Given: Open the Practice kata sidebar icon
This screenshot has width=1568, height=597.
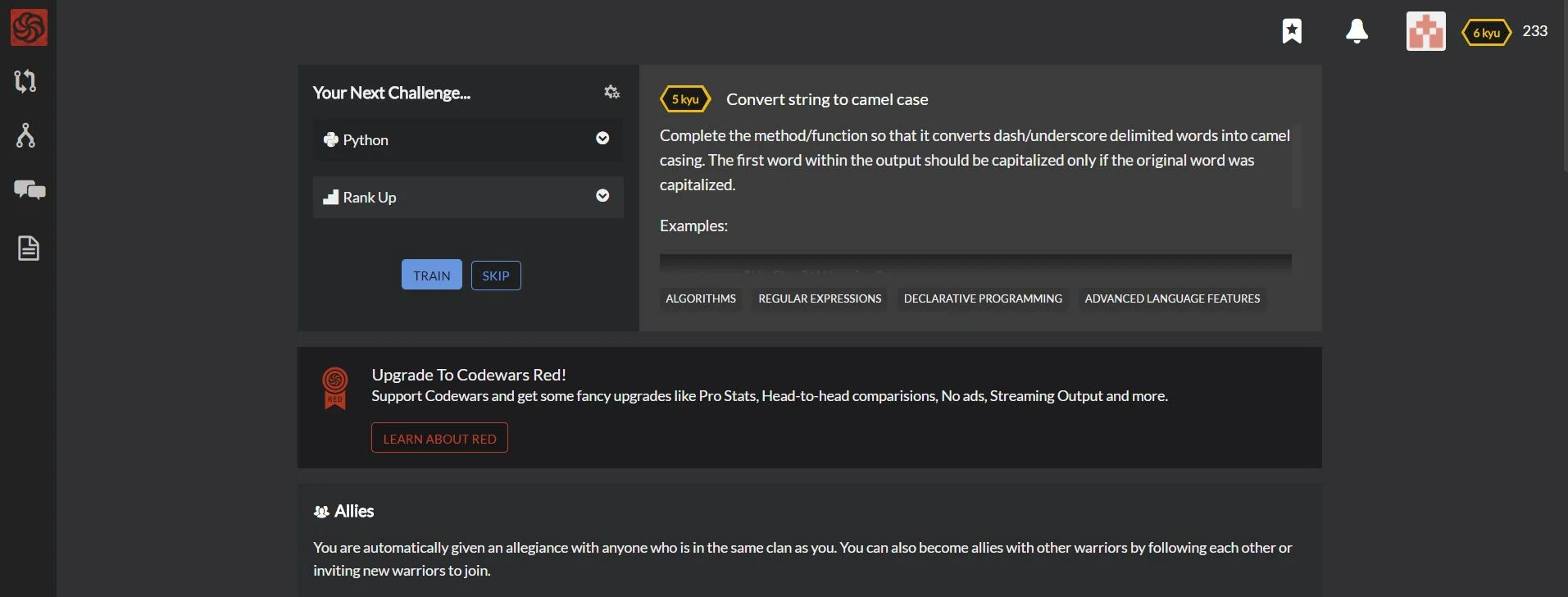Looking at the screenshot, I should tap(25, 80).
